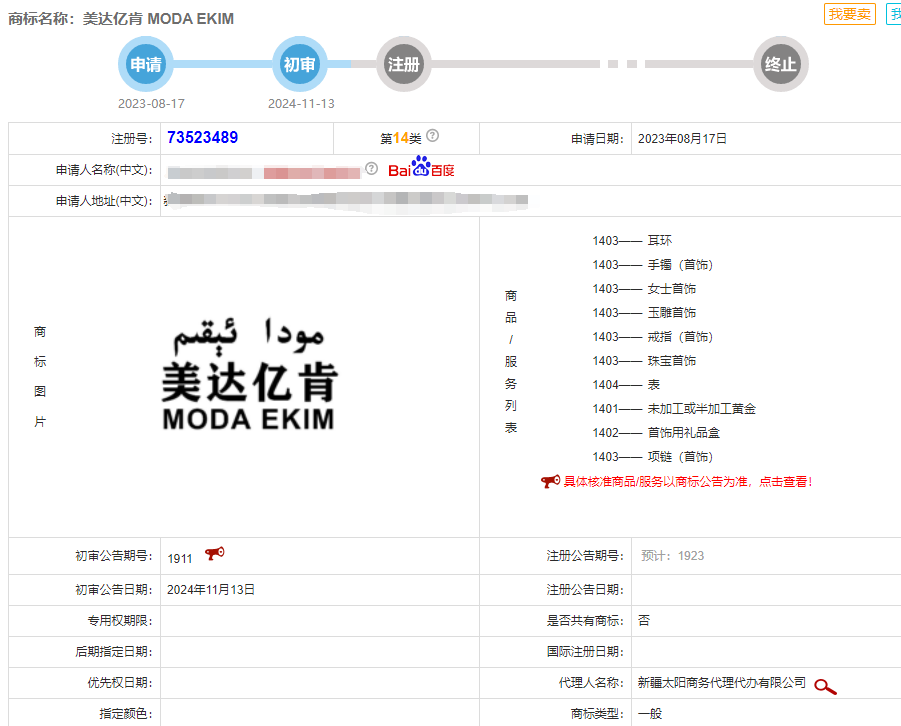Select goods item 1402 首饰用礼品盒
The width and height of the screenshot is (901, 726).
tap(656, 433)
